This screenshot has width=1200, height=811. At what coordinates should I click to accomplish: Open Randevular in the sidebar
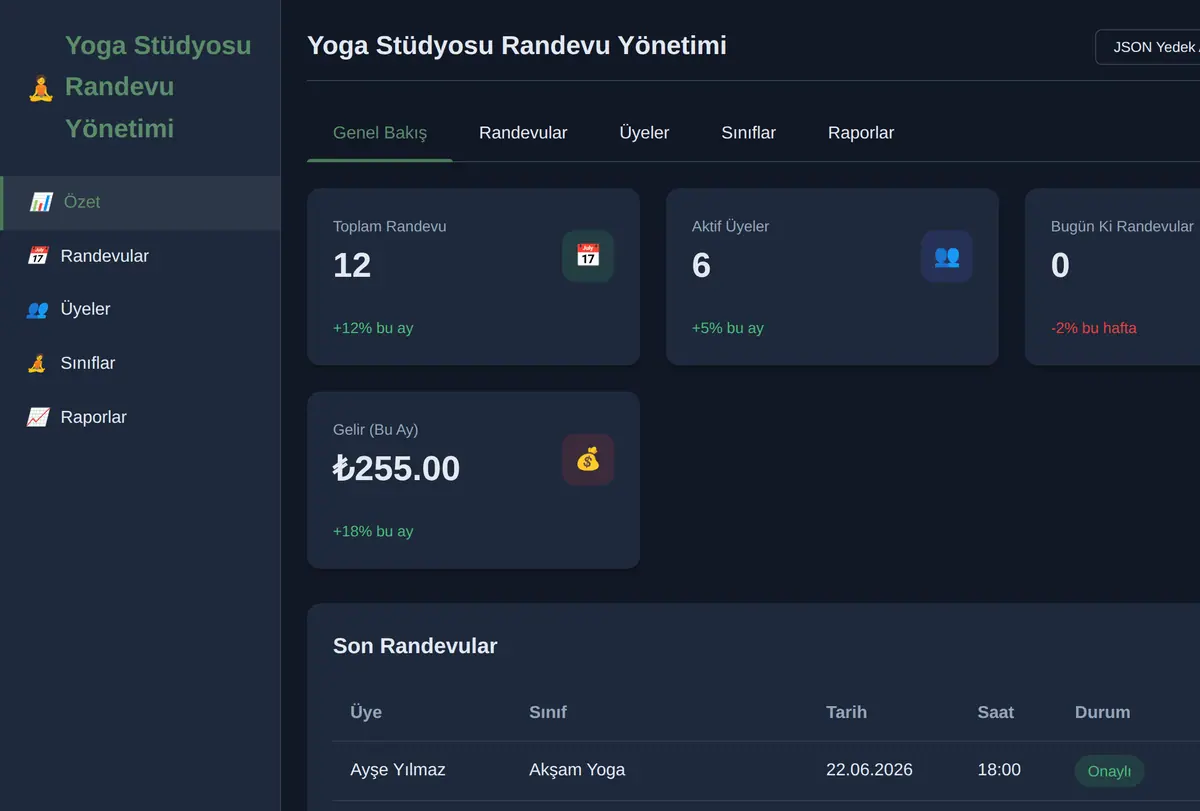[x=140, y=256]
